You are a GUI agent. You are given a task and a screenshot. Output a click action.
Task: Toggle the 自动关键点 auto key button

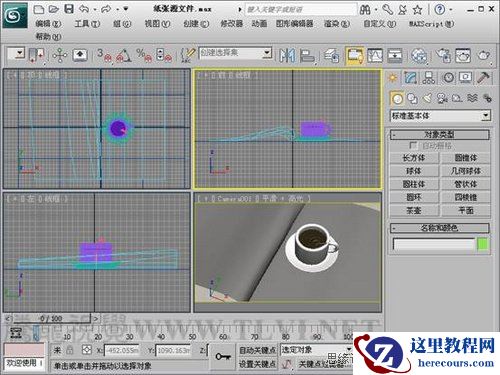258,350
